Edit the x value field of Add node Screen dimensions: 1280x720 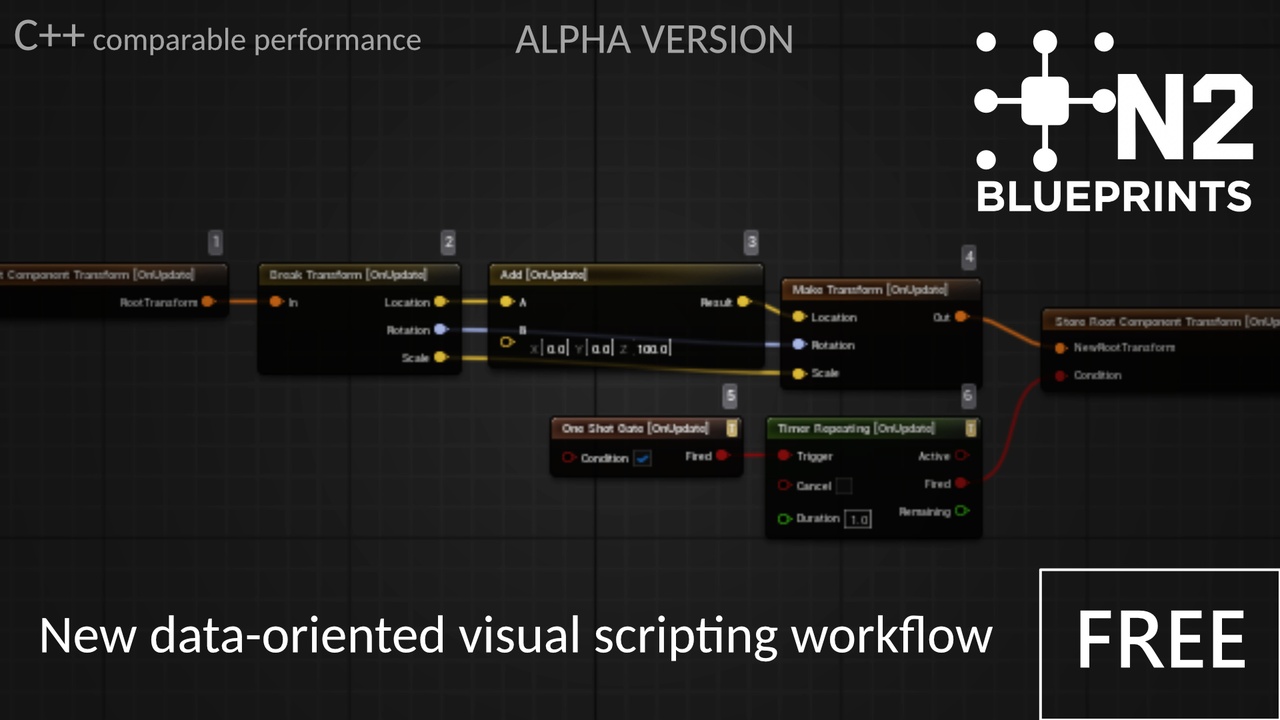pos(556,349)
